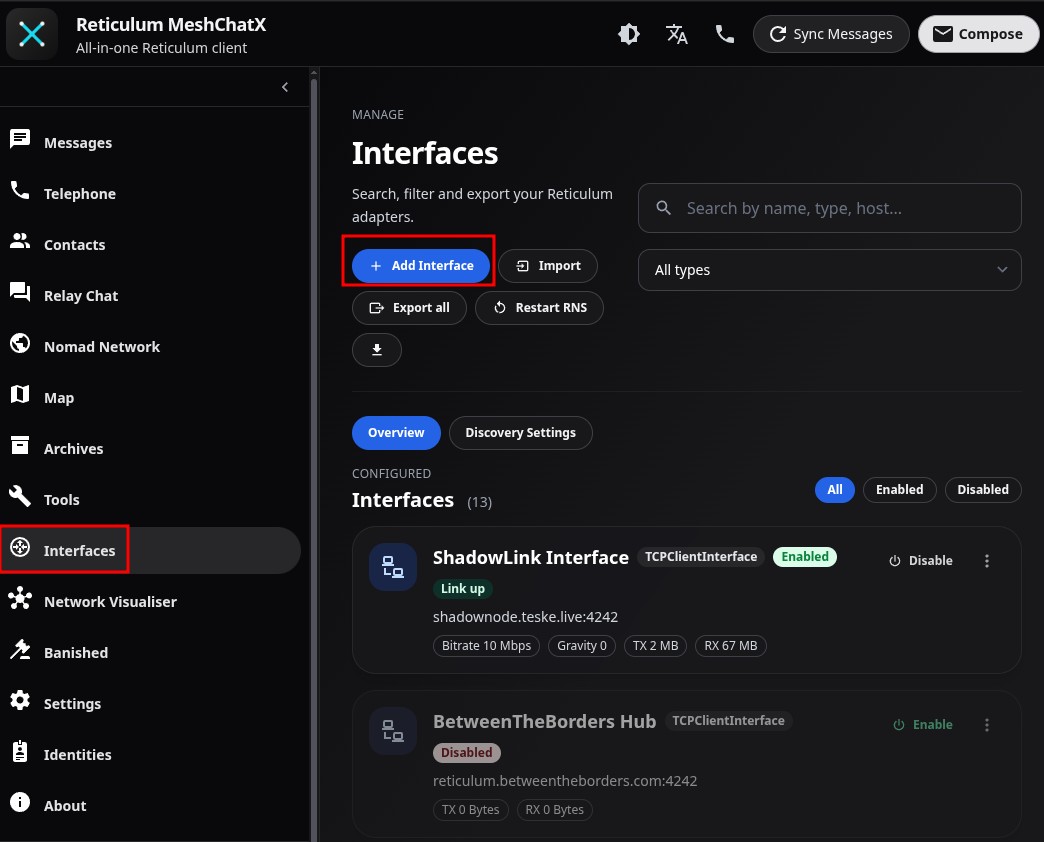Click the Bitrate 10 Mbps tag
Viewport: 1044px width, 842px height.
[x=486, y=646]
